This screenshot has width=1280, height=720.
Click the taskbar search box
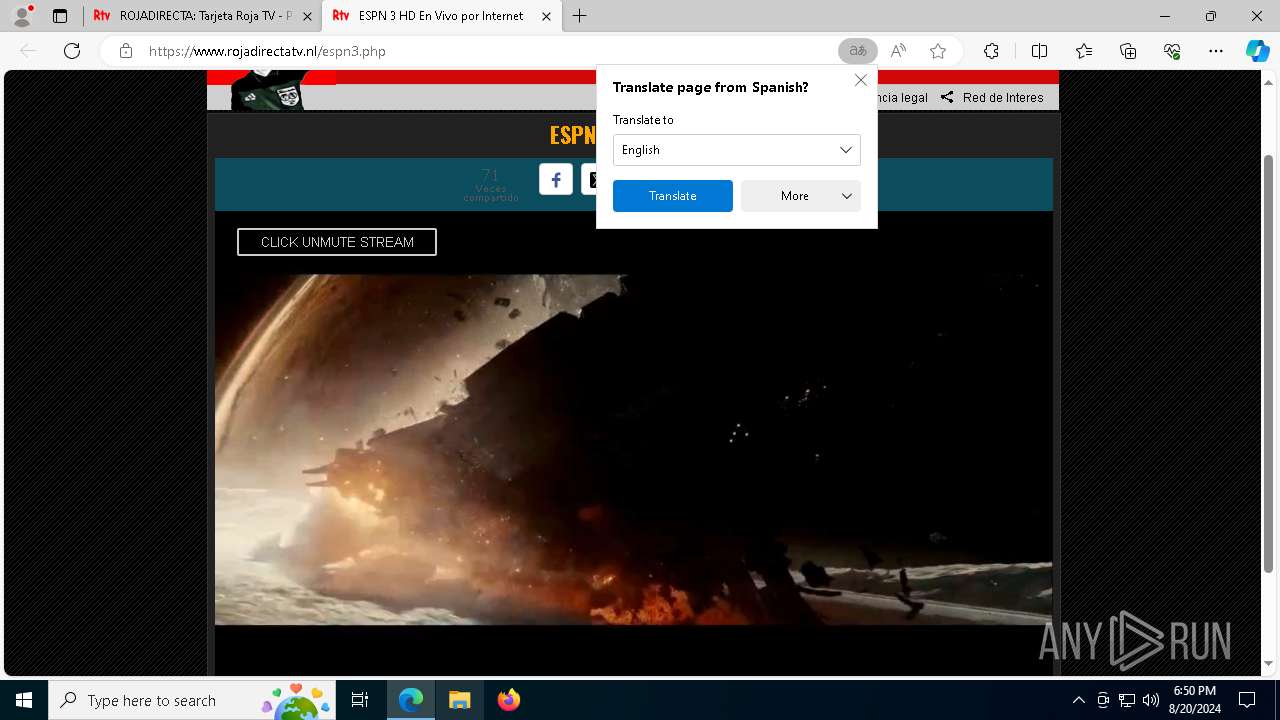[x=192, y=700]
